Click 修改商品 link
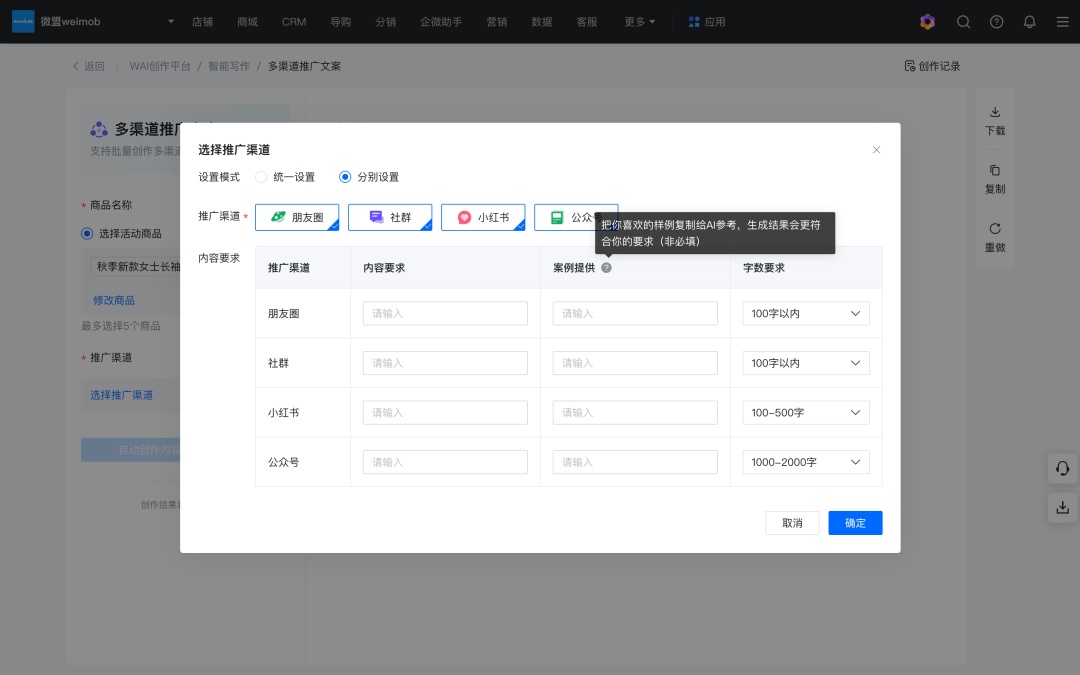The width and height of the screenshot is (1080, 675). tap(114, 300)
